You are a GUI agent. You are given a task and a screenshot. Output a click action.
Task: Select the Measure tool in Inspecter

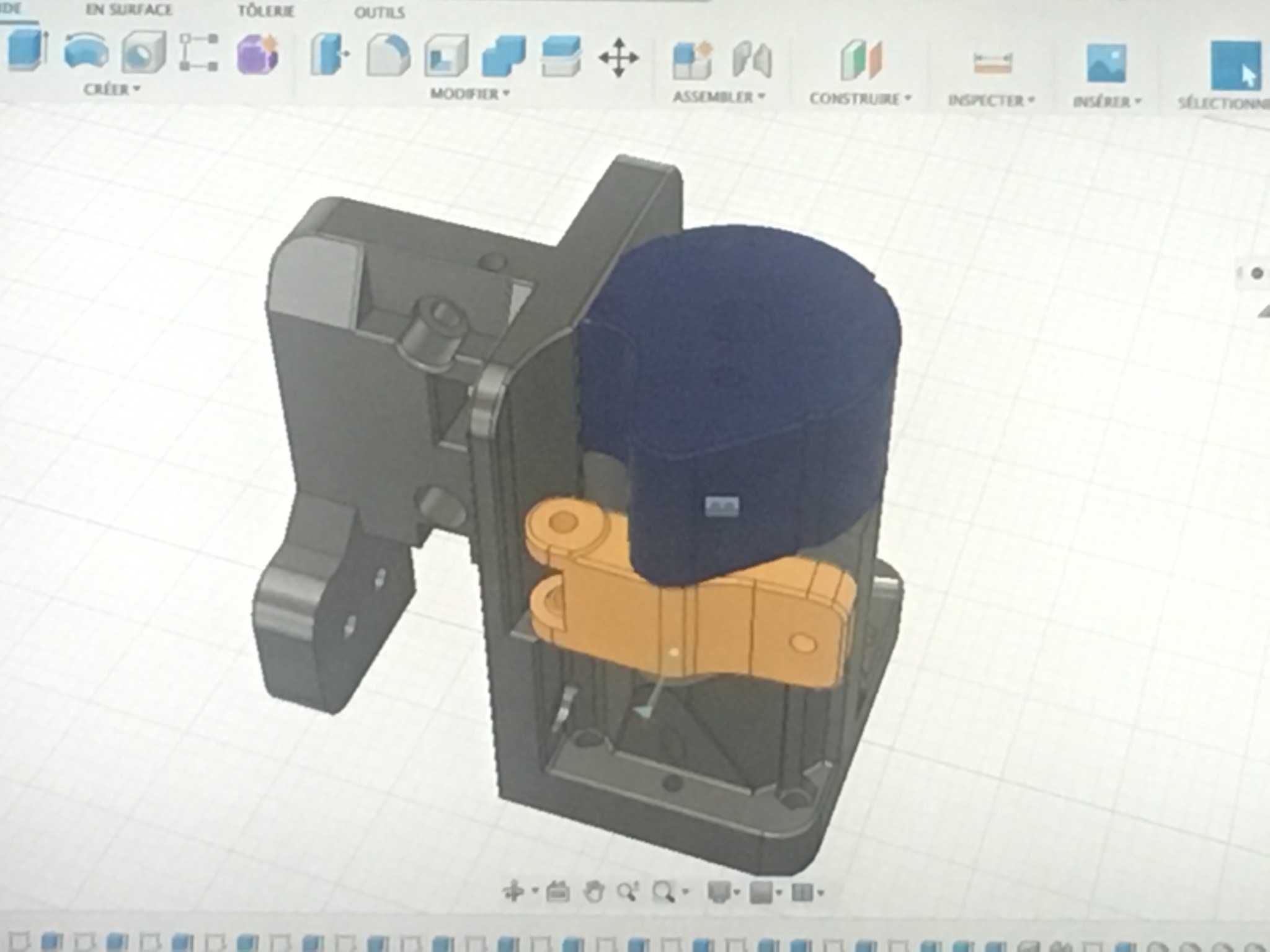pyautogui.click(x=992, y=63)
